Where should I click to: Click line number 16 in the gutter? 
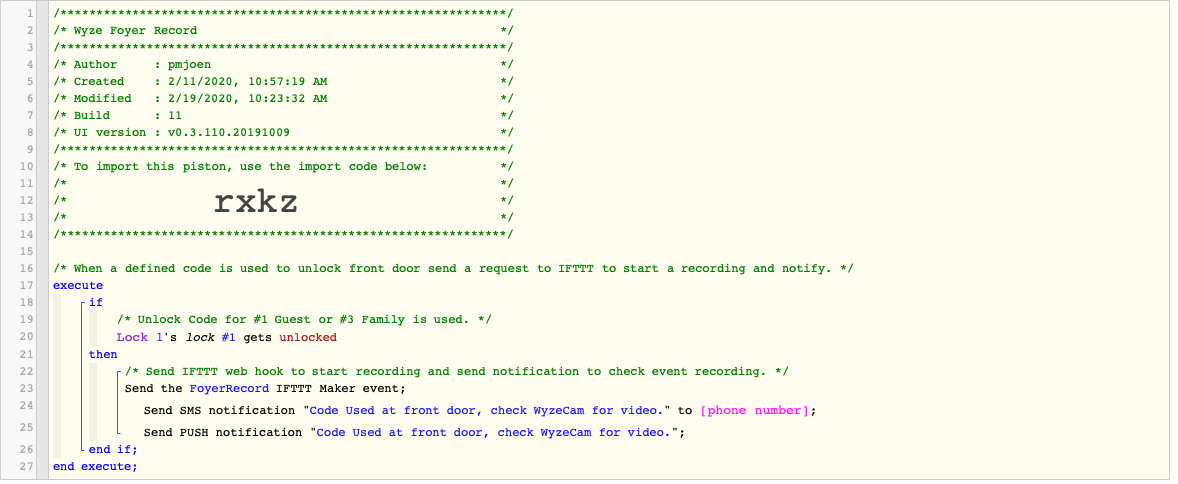(28, 268)
